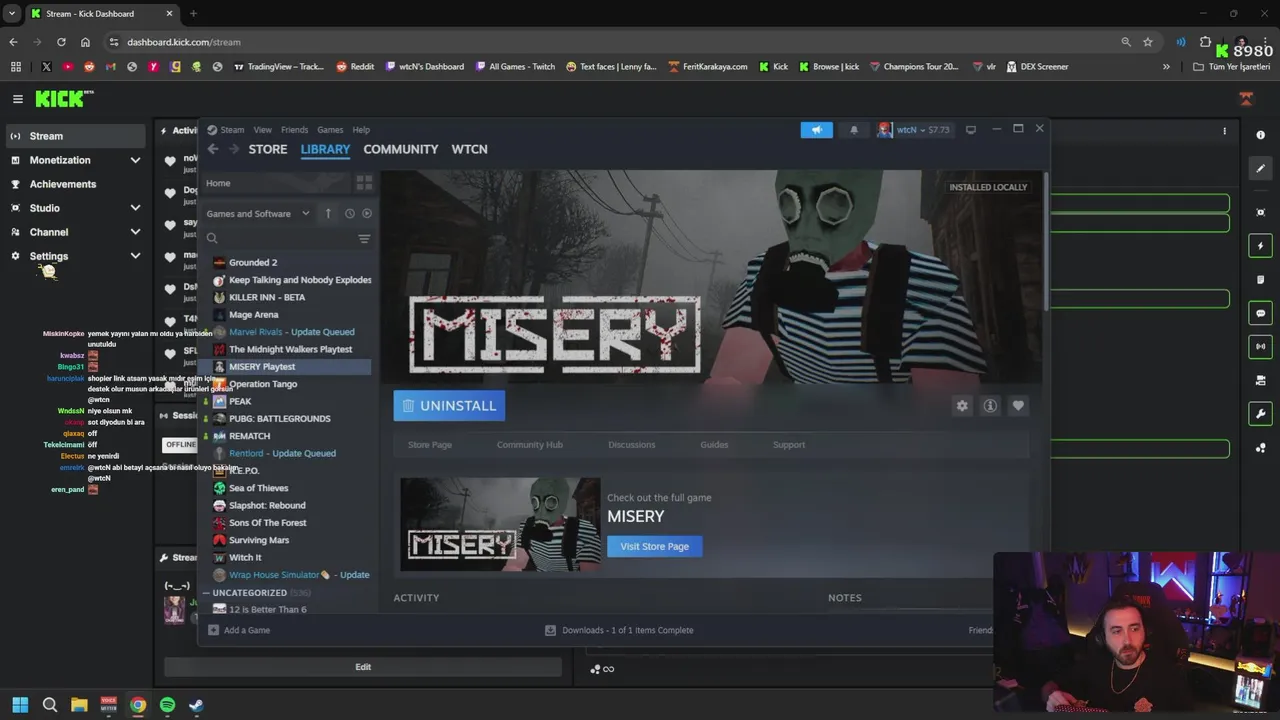
Task: Open Chrome from the taskbar
Action: [138, 705]
